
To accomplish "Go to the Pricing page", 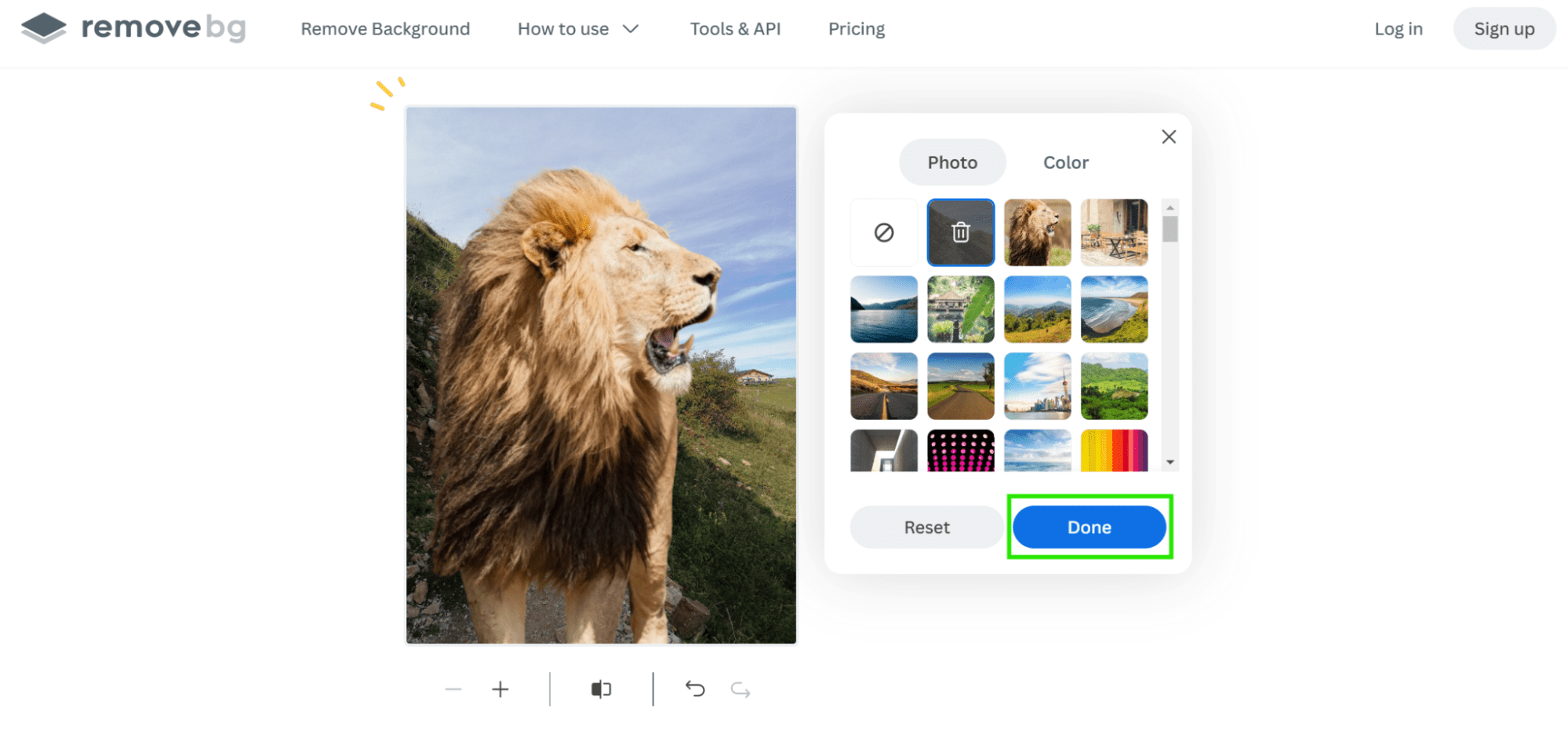I will click(857, 29).
